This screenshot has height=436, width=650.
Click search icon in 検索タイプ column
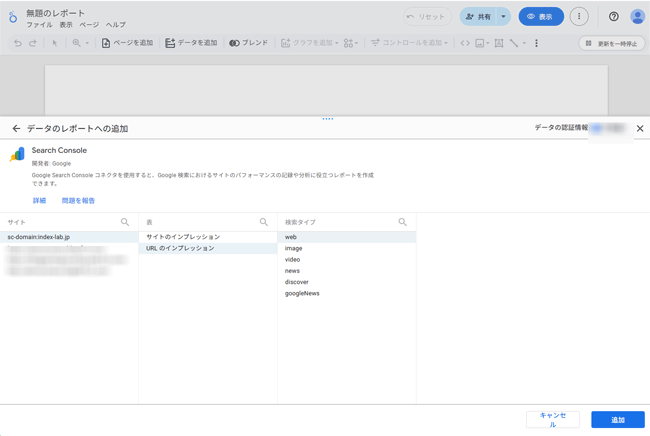coord(403,222)
